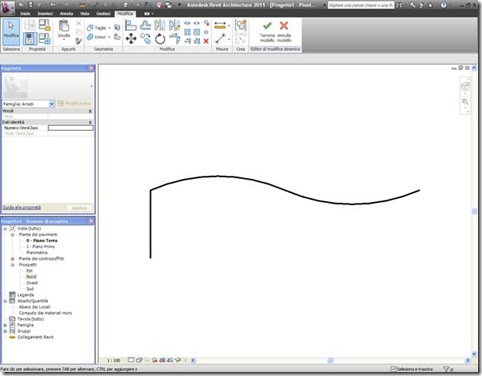Open the Vista ribbon tab

coord(85,14)
